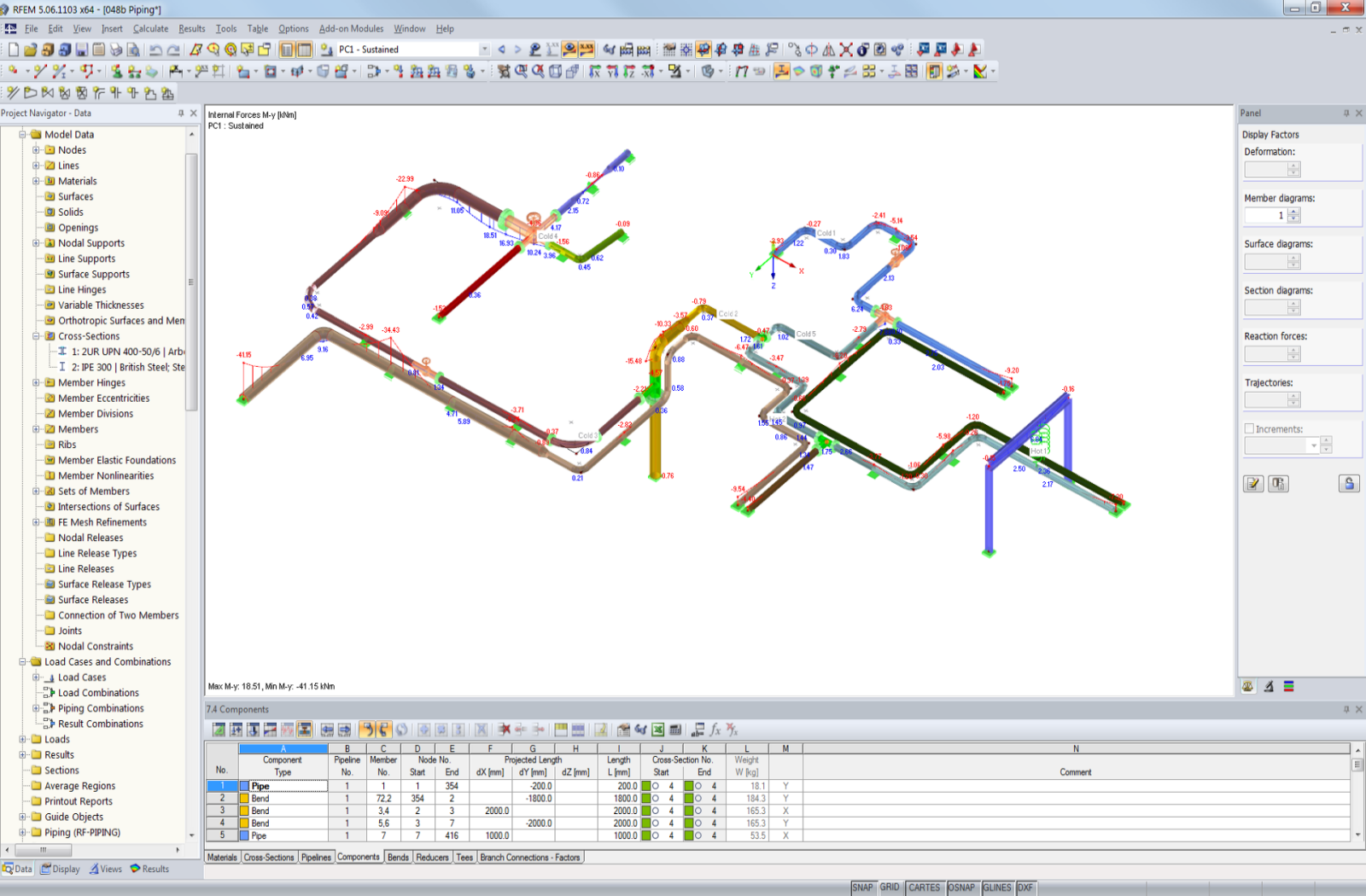Click the Print icon in toolbar

(117, 49)
